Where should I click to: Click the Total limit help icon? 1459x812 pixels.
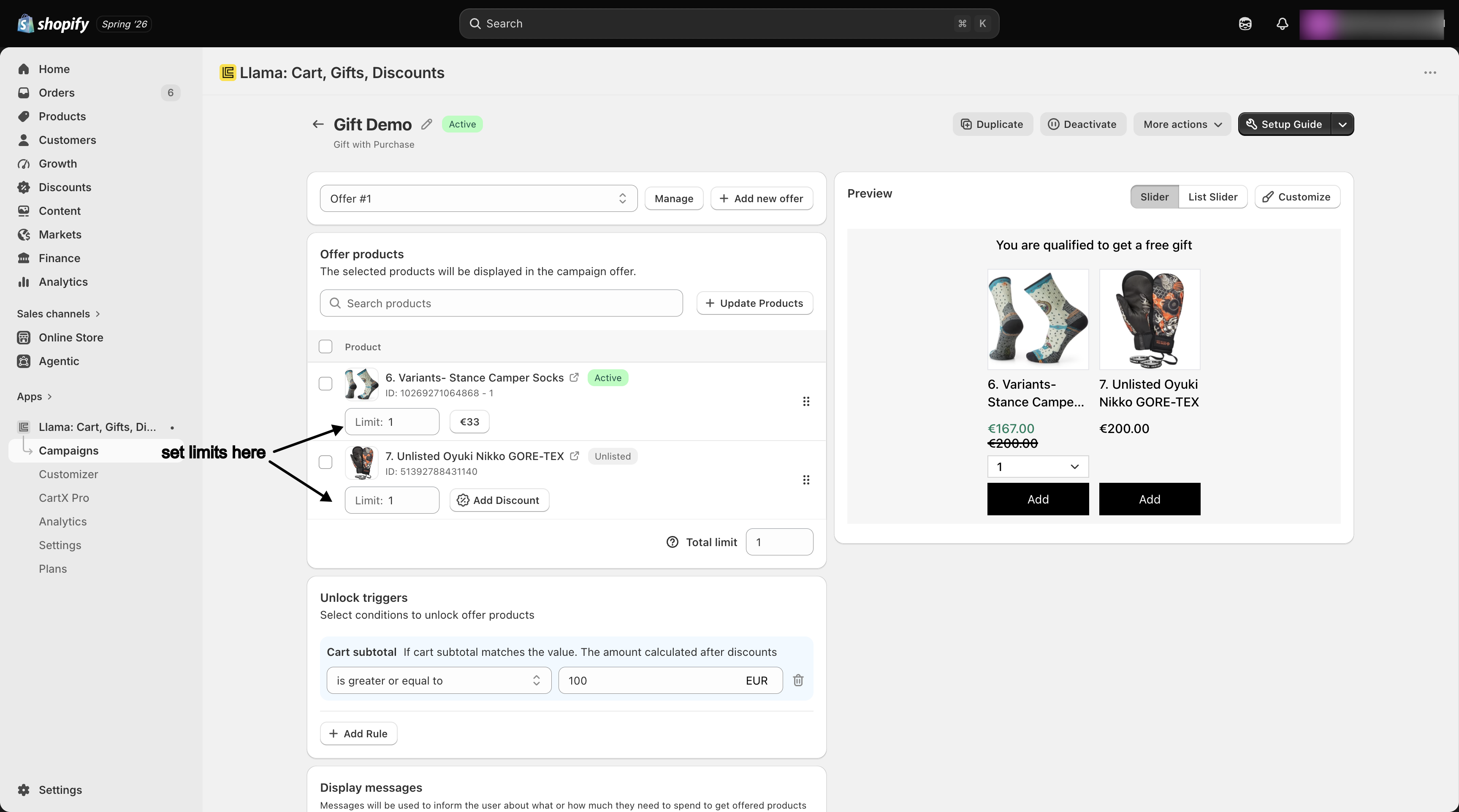click(672, 542)
